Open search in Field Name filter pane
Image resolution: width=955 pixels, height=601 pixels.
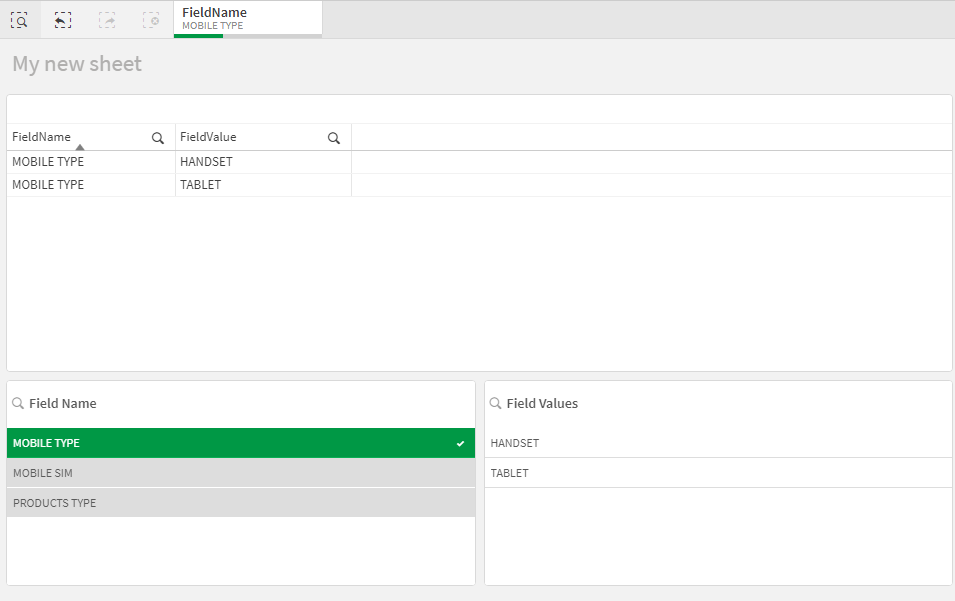tap(18, 403)
